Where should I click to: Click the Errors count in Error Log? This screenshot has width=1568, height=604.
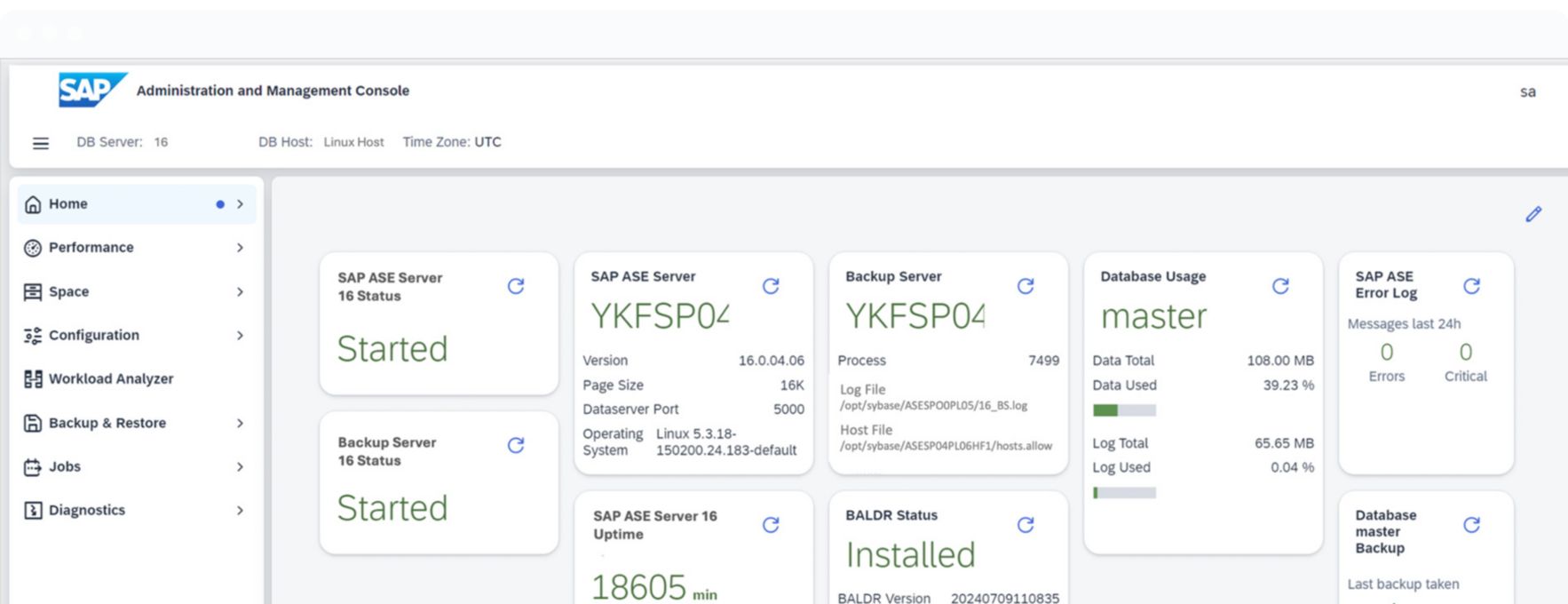tap(1386, 353)
